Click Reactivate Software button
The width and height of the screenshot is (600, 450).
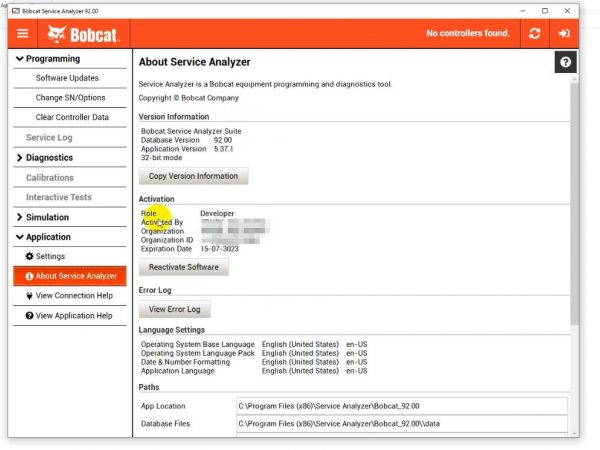pos(184,267)
